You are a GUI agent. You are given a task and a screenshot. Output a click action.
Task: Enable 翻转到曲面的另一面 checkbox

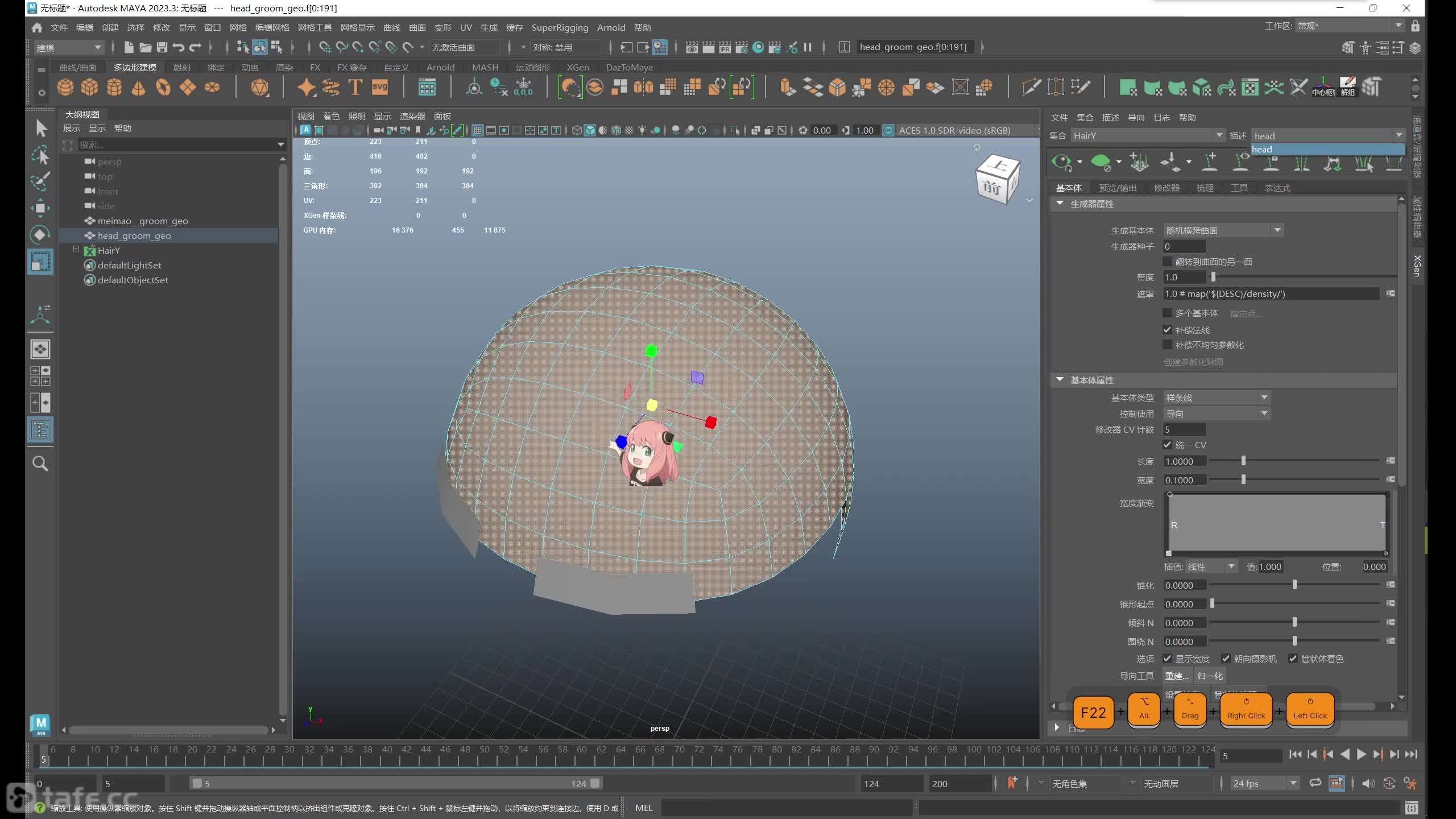pos(1168,262)
